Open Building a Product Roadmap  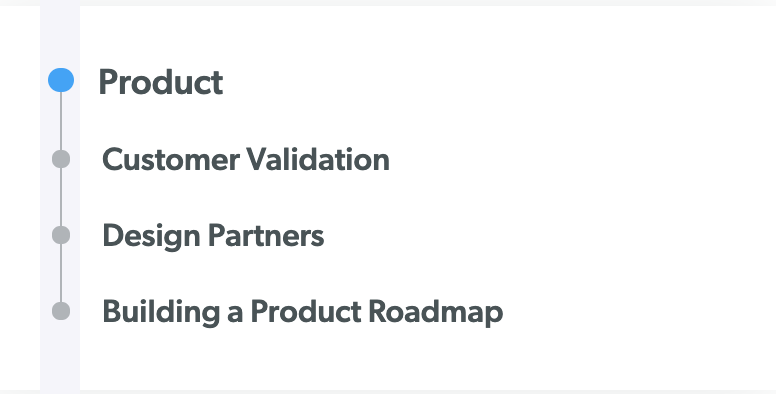click(x=303, y=312)
